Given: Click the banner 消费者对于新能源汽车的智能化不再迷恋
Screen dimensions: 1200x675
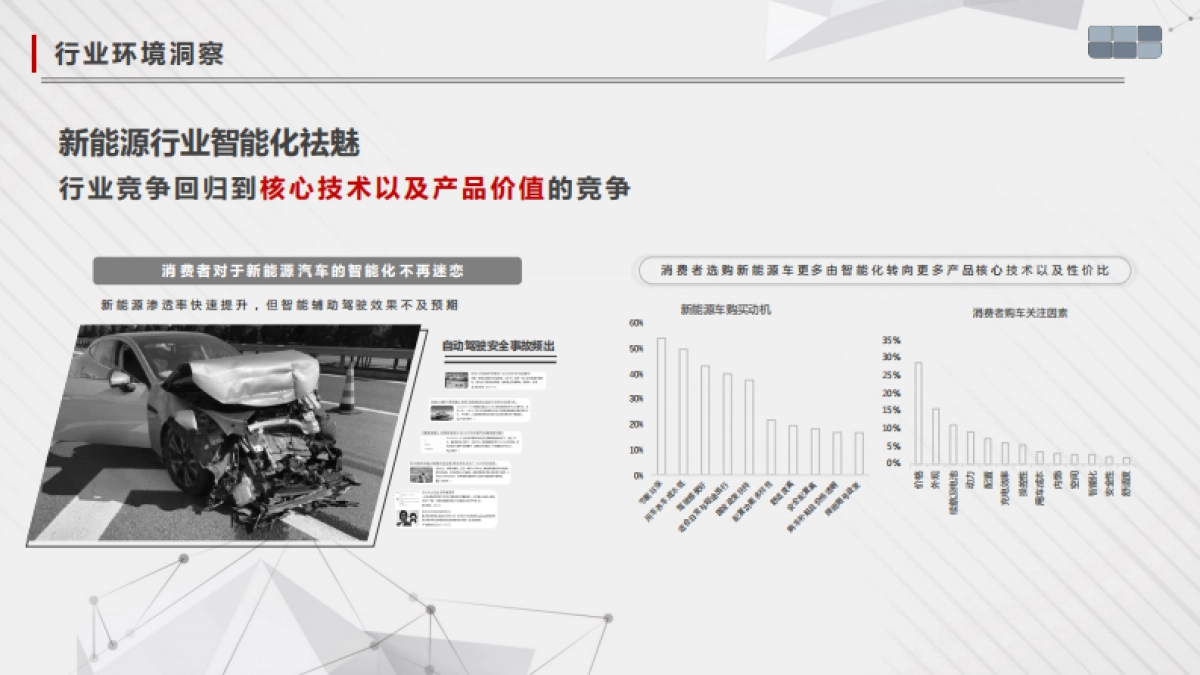Looking at the screenshot, I should pyautogui.click(x=310, y=268).
